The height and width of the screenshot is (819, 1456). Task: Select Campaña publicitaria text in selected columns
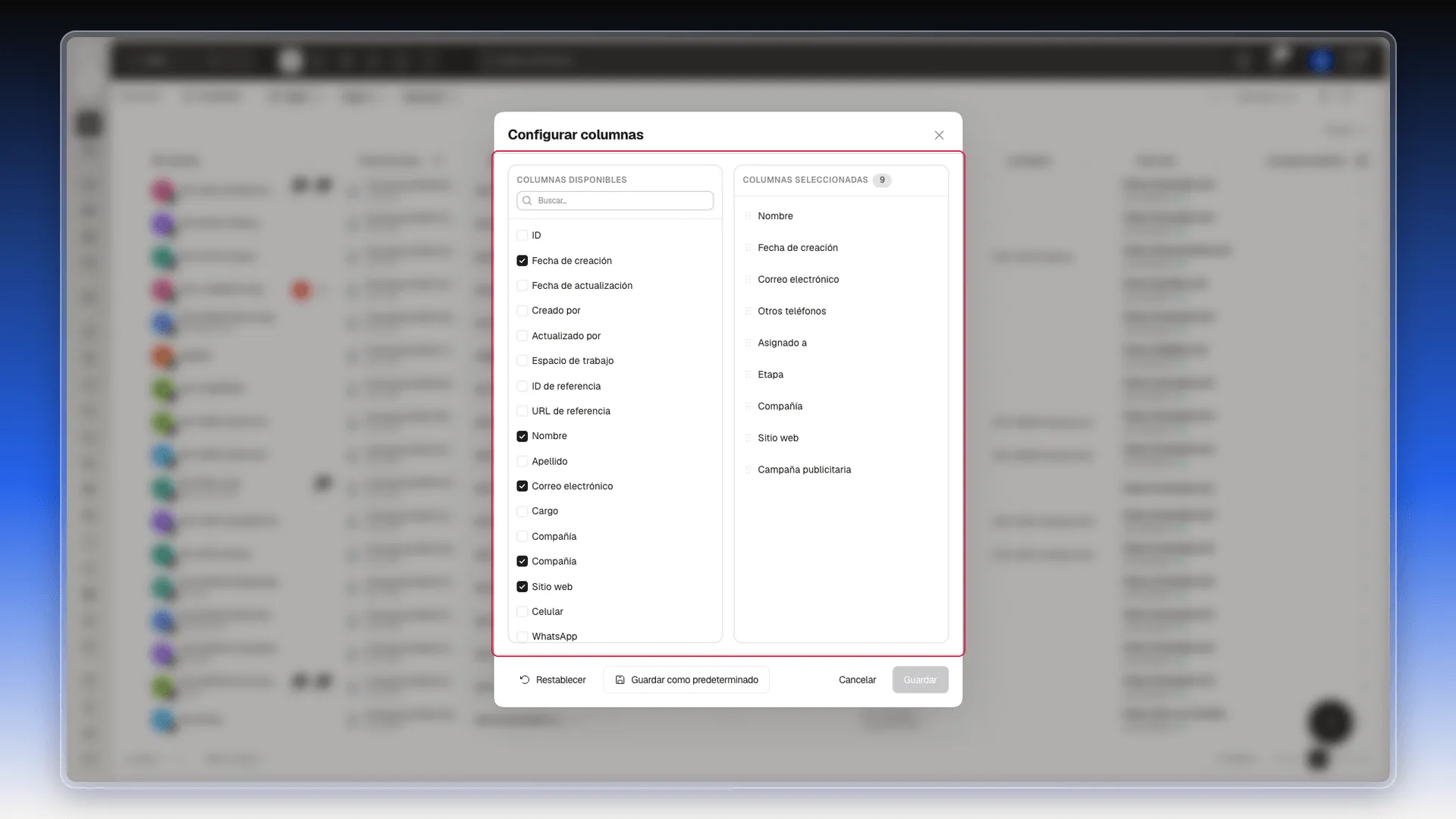point(804,470)
